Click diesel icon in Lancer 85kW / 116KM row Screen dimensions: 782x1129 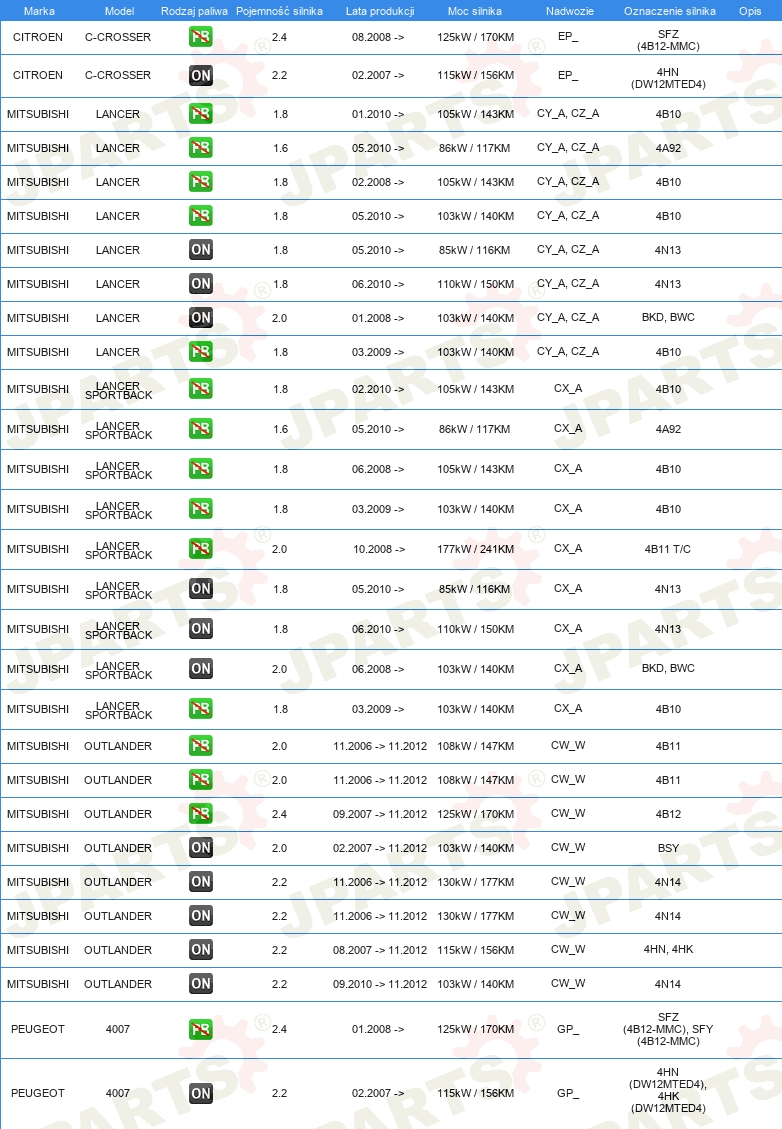pos(200,250)
